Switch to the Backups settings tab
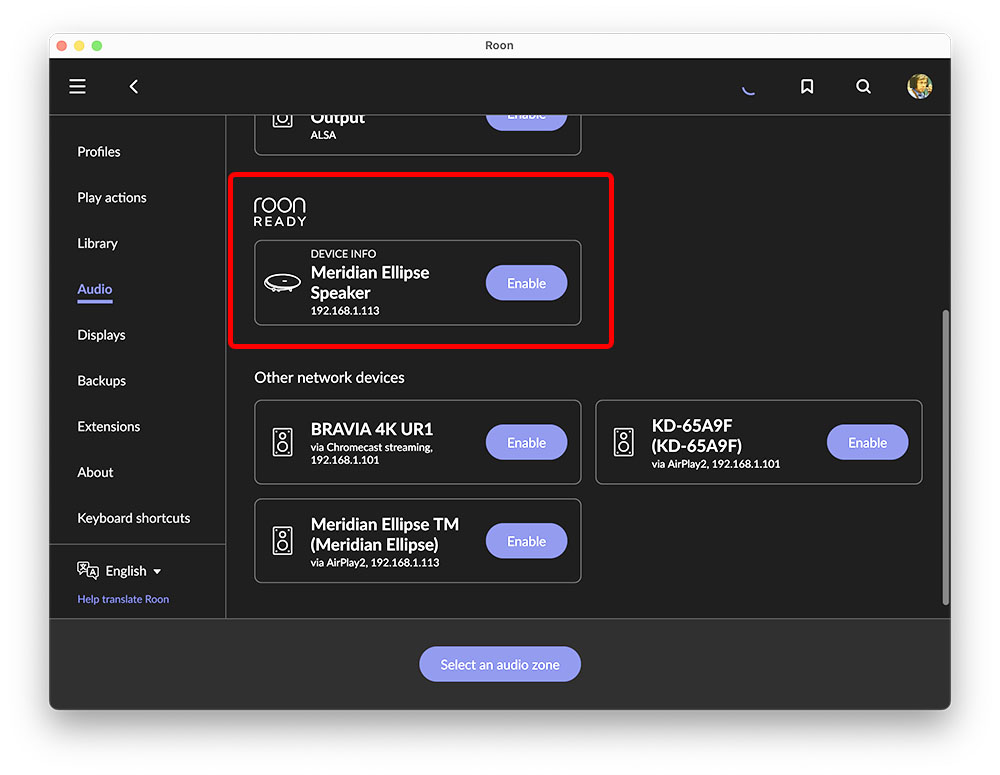1000x775 pixels. [101, 381]
